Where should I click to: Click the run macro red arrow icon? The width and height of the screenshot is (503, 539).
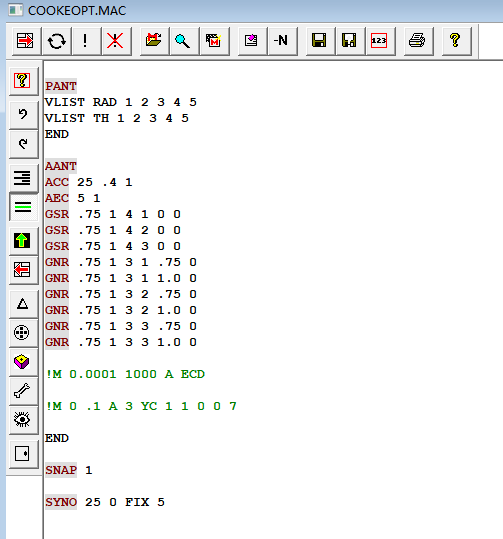pyautogui.click(x=26, y=41)
